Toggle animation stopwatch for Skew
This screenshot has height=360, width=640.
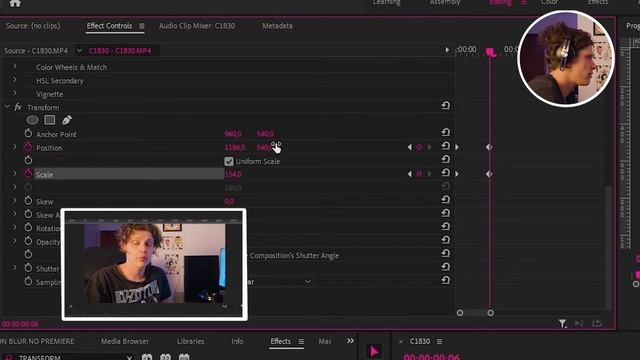(28, 200)
